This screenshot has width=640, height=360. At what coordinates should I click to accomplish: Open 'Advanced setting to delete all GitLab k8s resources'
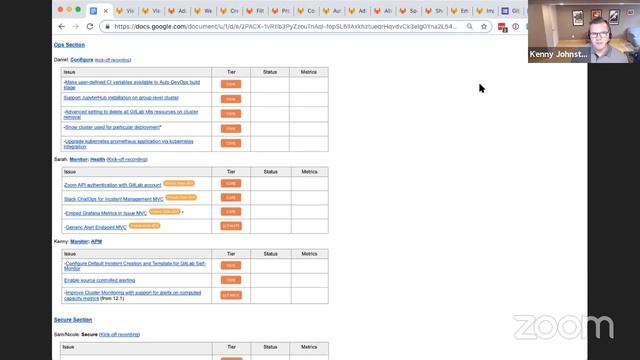pyautogui.click(x=131, y=114)
